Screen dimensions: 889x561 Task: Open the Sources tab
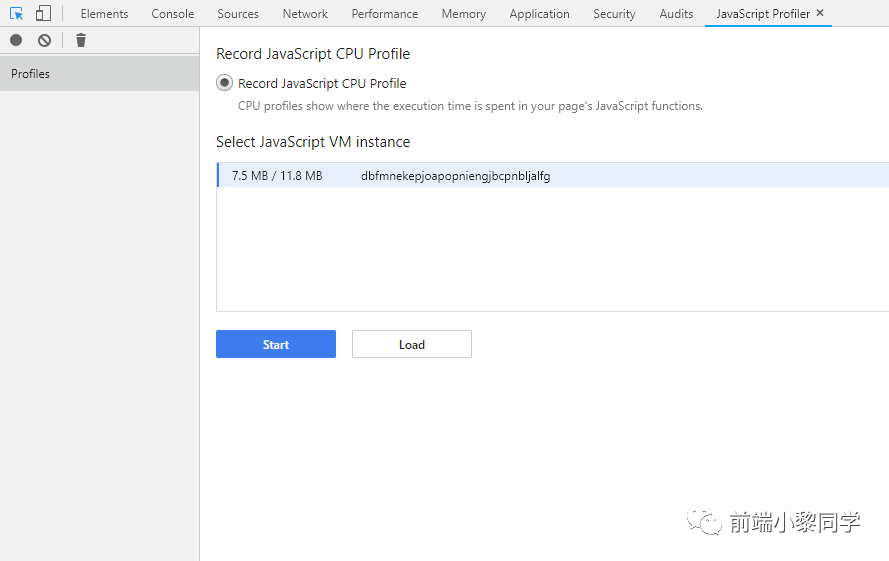point(238,14)
